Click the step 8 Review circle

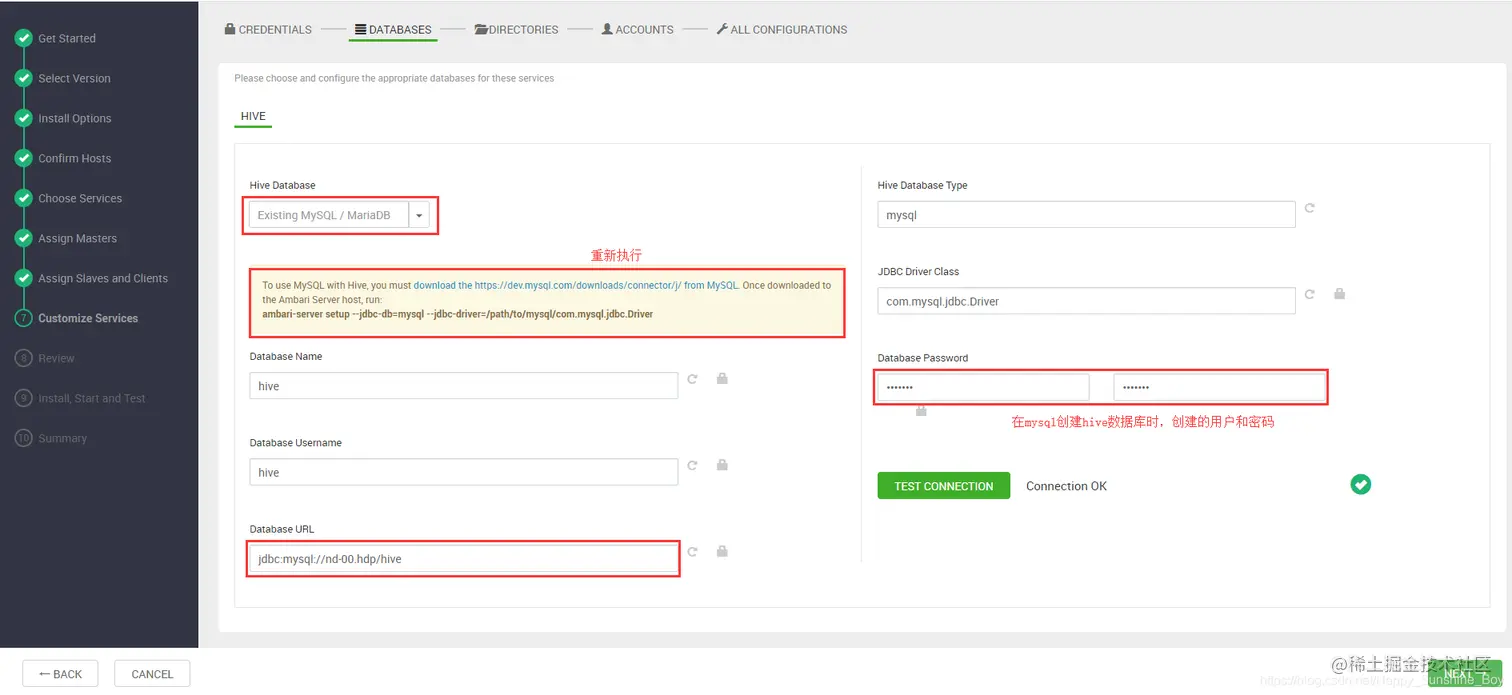pos(23,358)
